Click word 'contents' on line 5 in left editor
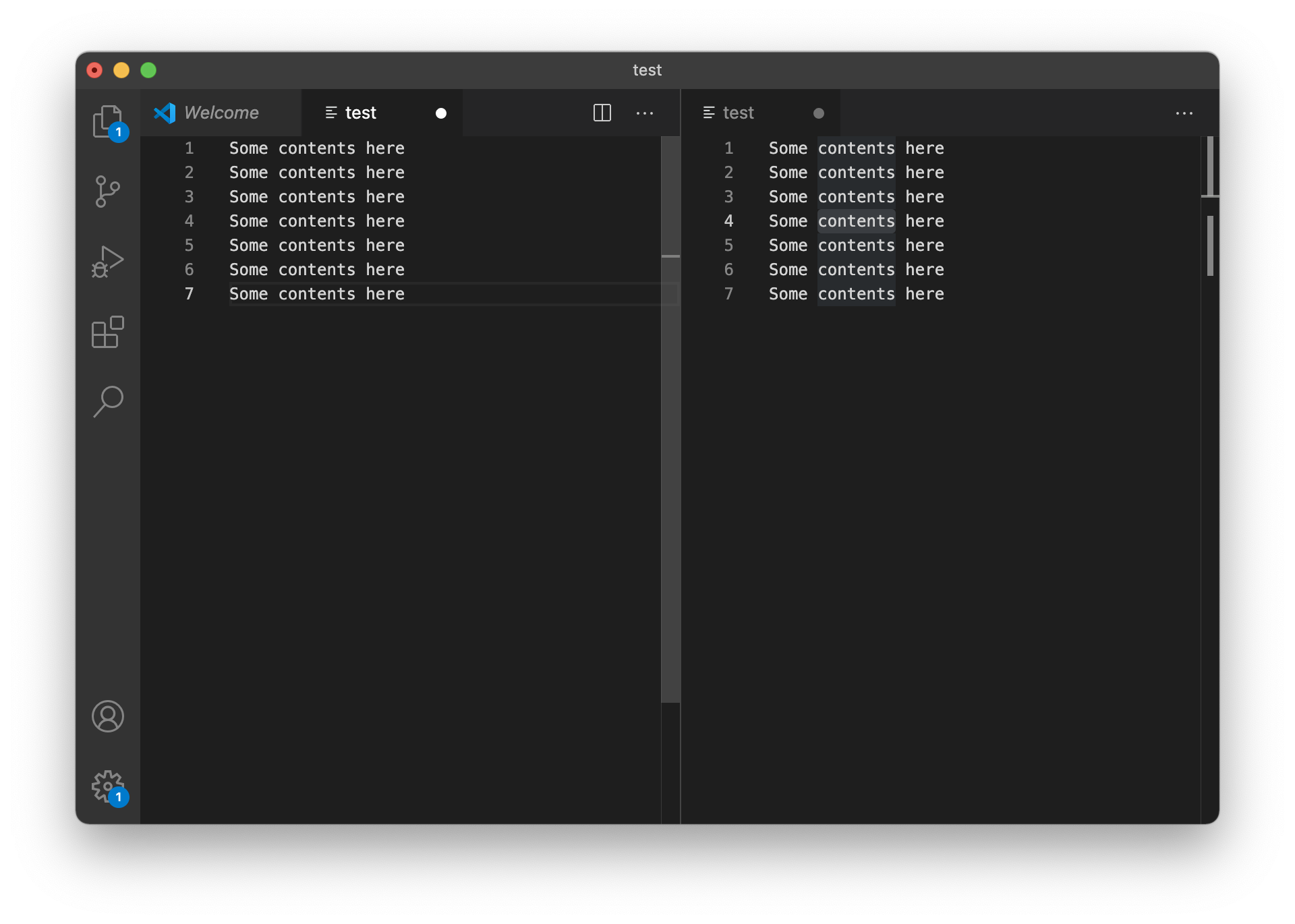This screenshot has width=1295, height=924. (317, 246)
